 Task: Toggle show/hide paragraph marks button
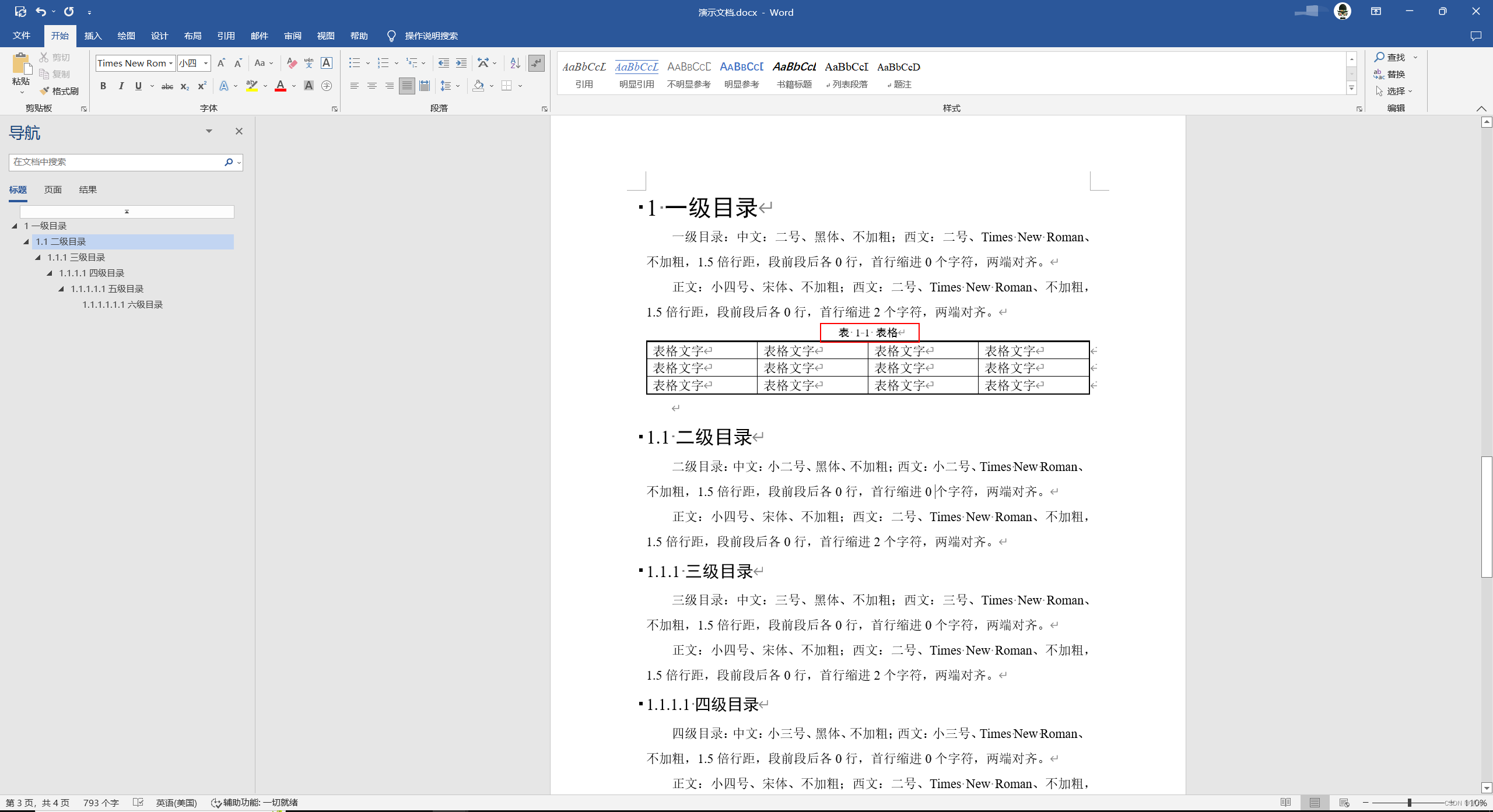pos(536,63)
